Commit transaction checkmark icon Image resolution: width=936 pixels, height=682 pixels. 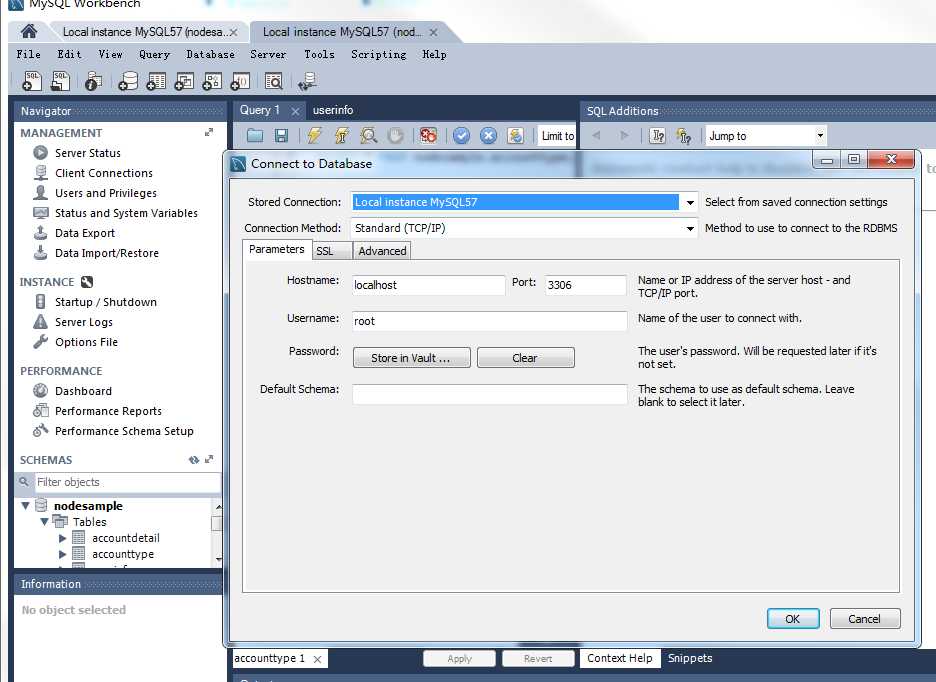461,136
